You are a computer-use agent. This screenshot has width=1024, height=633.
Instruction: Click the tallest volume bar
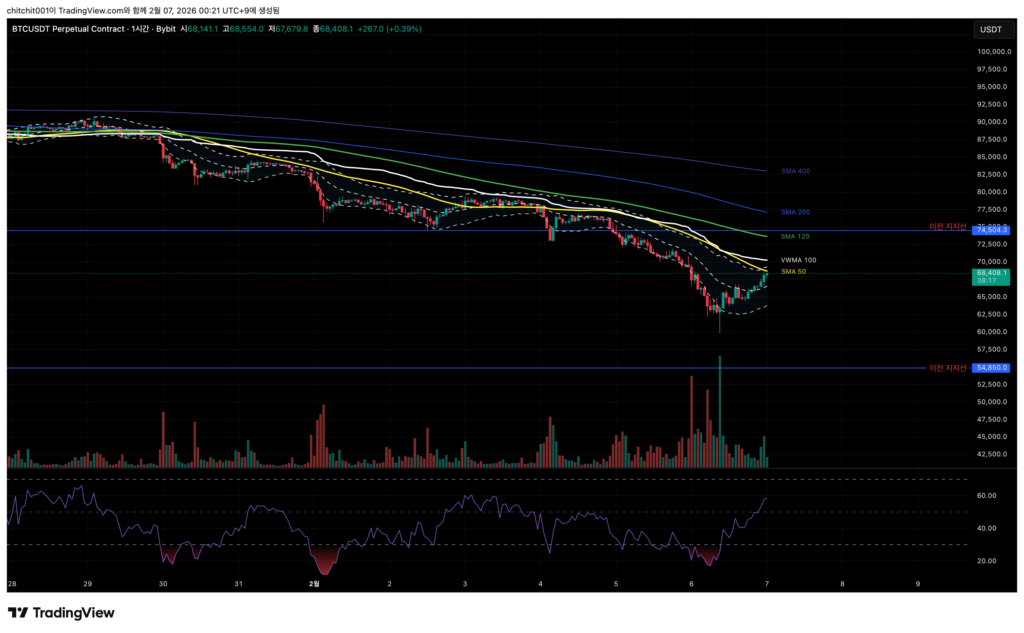coord(719,411)
